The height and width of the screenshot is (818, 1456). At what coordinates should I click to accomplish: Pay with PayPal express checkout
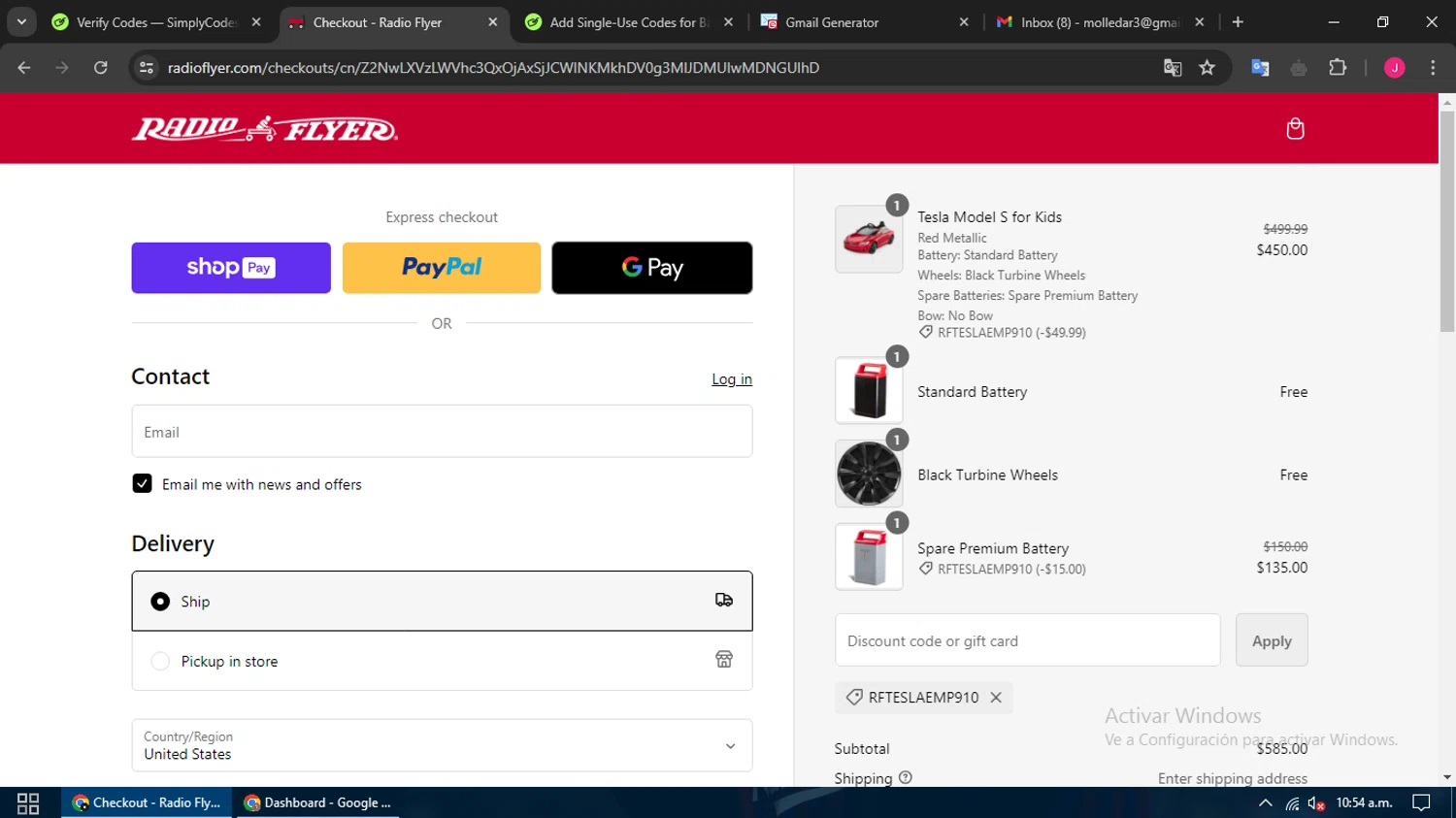(x=442, y=268)
